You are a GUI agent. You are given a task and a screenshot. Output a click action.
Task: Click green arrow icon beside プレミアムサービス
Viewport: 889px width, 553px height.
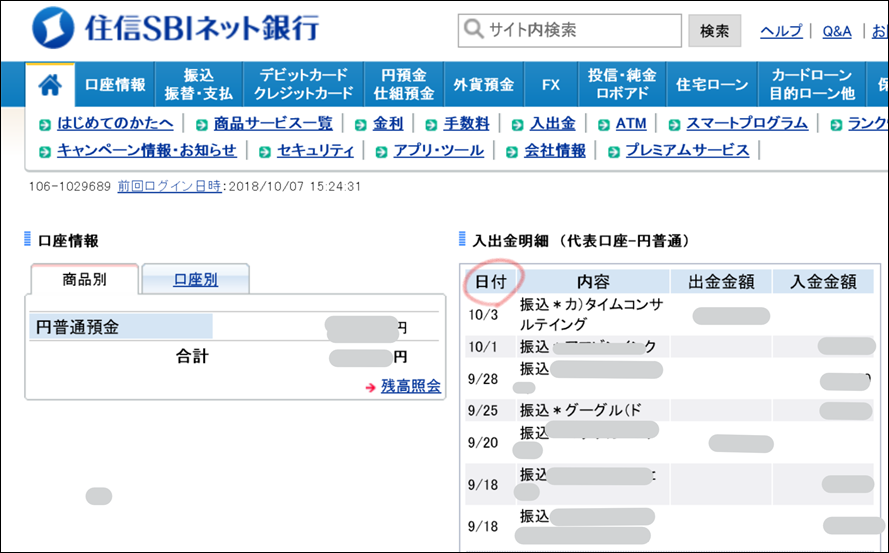pos(613,152)
